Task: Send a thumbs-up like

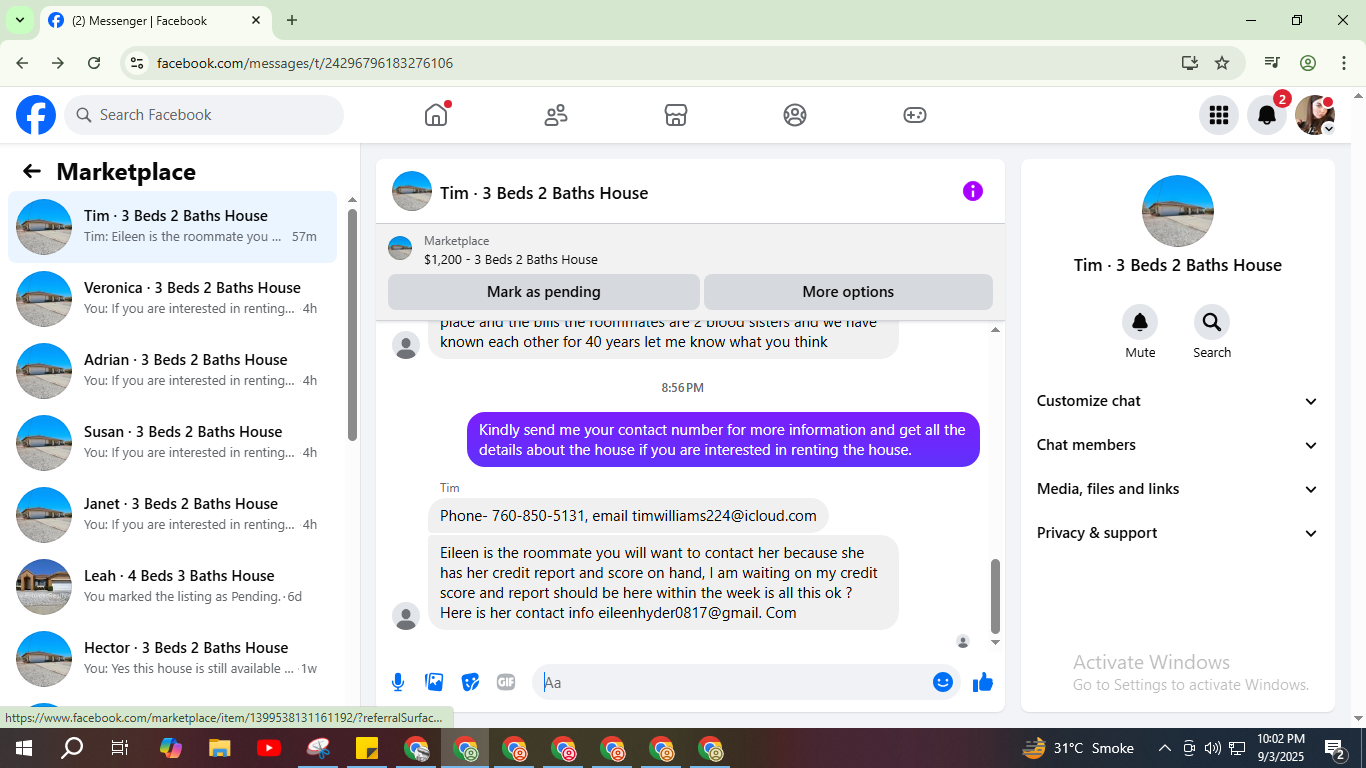Action: tap(983, 682)
